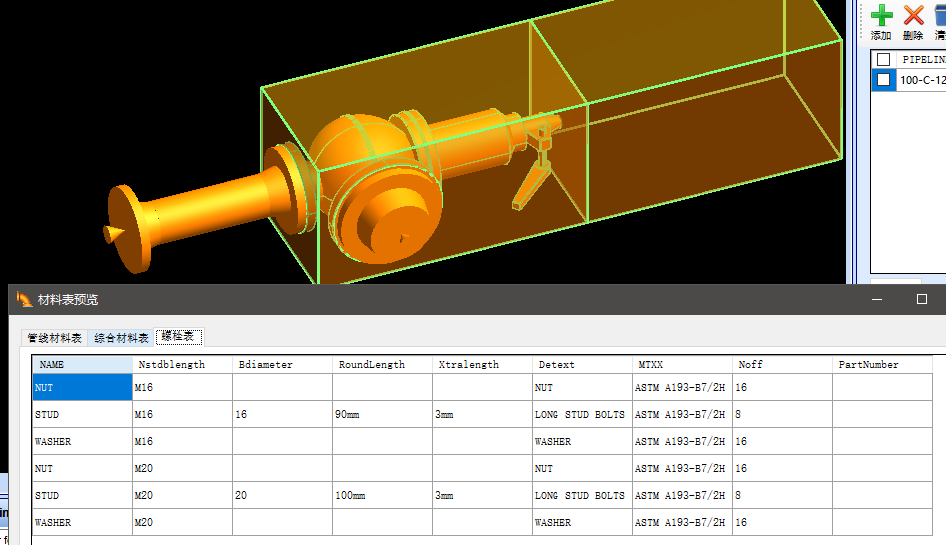Screen dimensions: 946x545
Task: Tick the 100-C-12 row checkbox
Action: pos(883,80)
